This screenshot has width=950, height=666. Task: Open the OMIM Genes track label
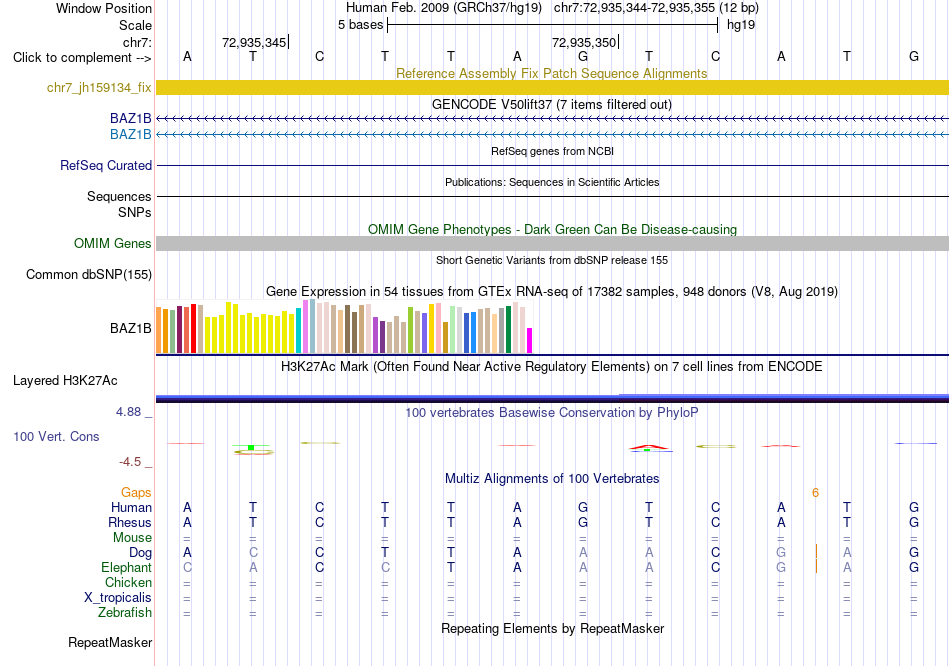point(112,243)
